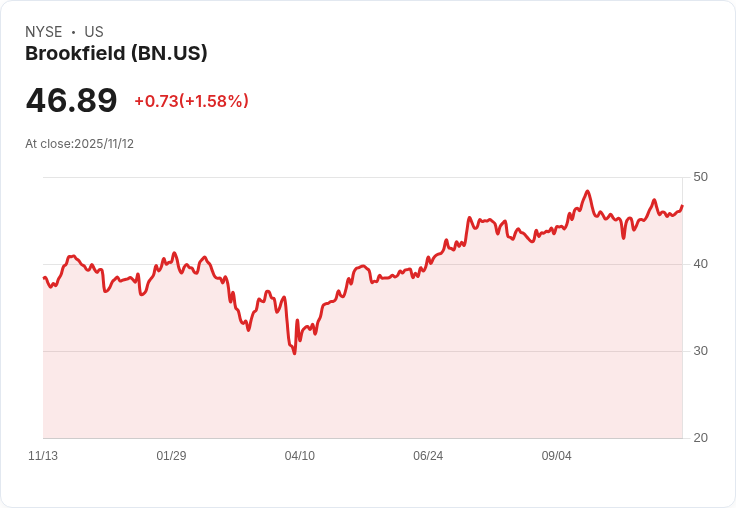
Task: Click the 20 value on the price axis
Action: click(700, 438)
